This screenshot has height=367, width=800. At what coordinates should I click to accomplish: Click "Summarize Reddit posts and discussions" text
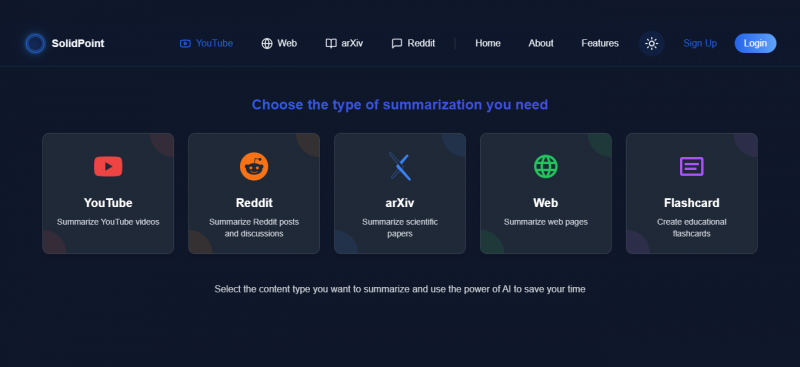254,228
